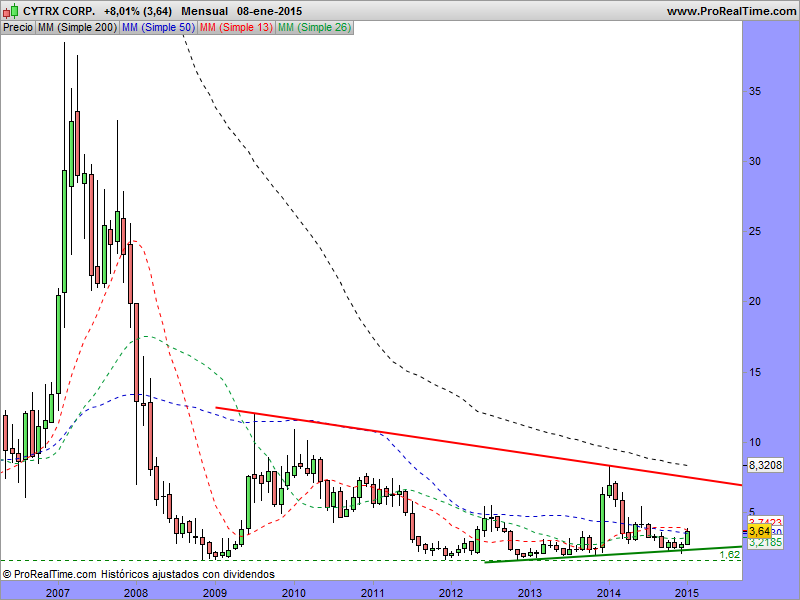
Task: Select the red descending trendline
Action: tap(479, 447)
